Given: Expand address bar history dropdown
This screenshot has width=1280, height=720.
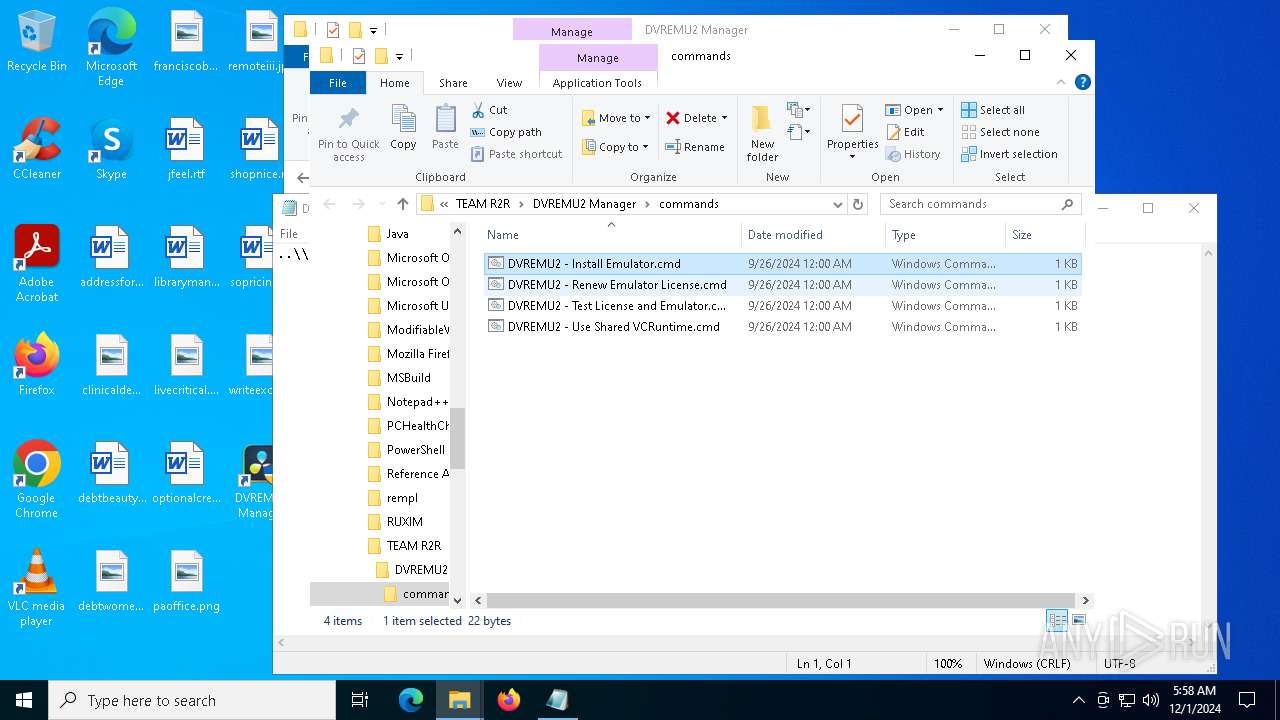Looking at the screenshot, I should click(x=838, y=204).
